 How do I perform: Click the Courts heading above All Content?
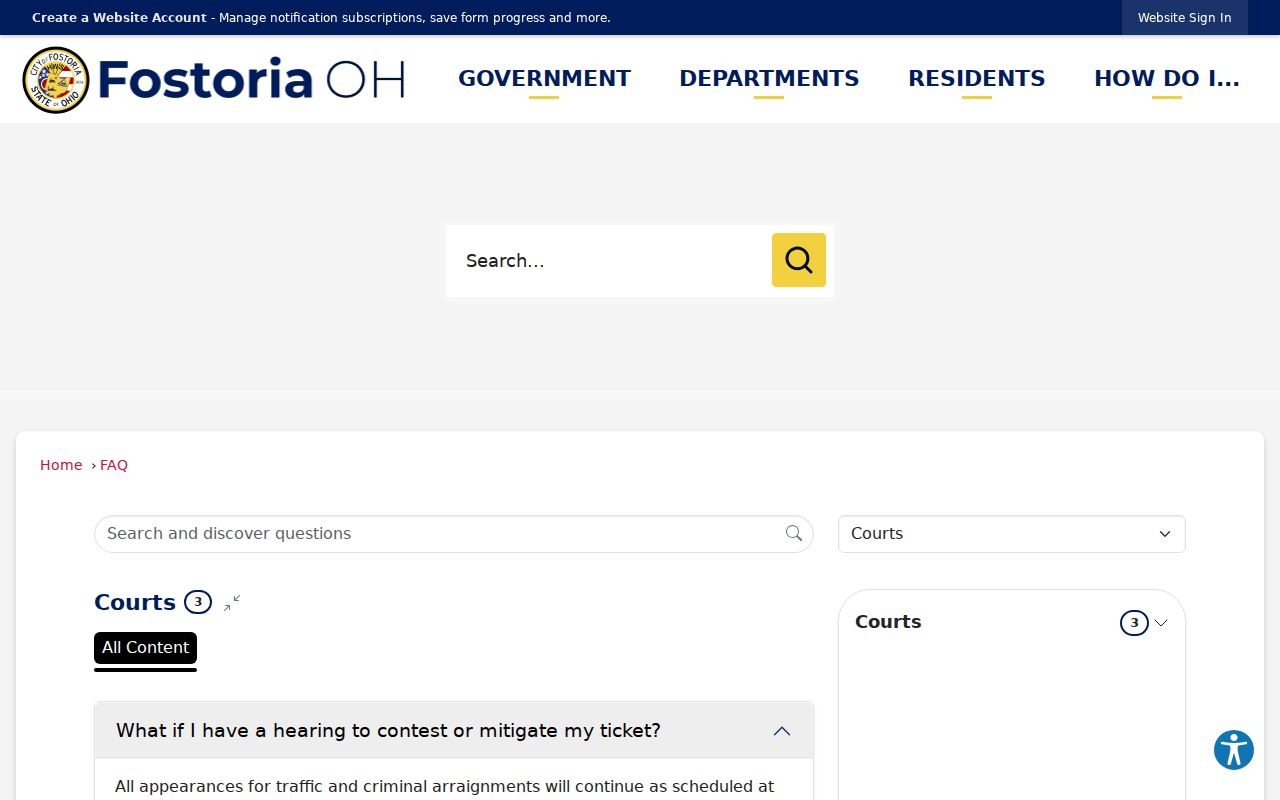[135, 602]
